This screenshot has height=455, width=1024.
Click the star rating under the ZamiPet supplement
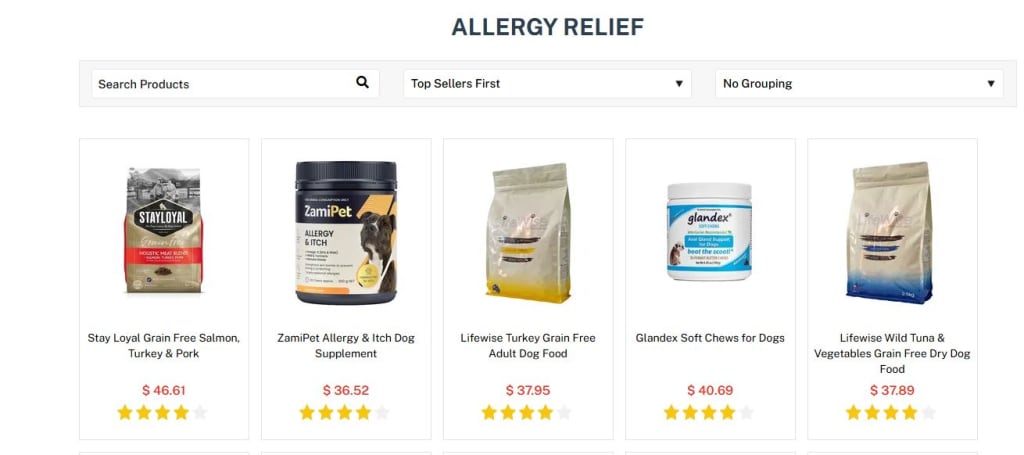click(x=345, y=413)
